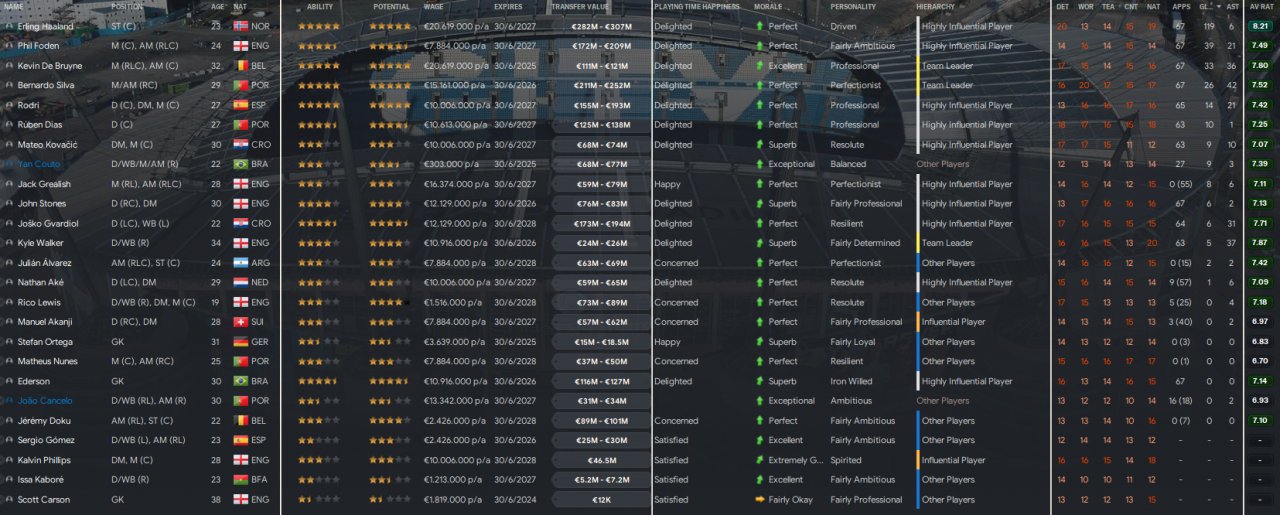Select Jérémy Doku's name
Viewport: 1280px width, 515px height.
point(42,421)
